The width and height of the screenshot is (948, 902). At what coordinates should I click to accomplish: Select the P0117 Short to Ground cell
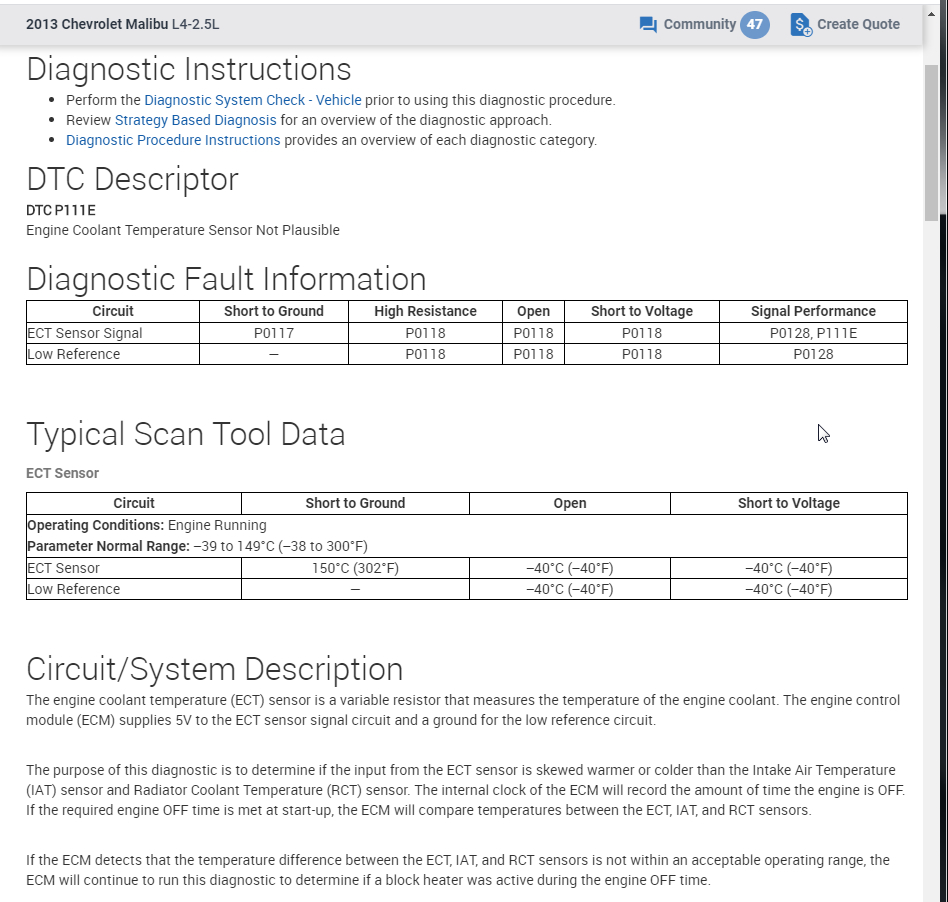[x=274, y=333]
